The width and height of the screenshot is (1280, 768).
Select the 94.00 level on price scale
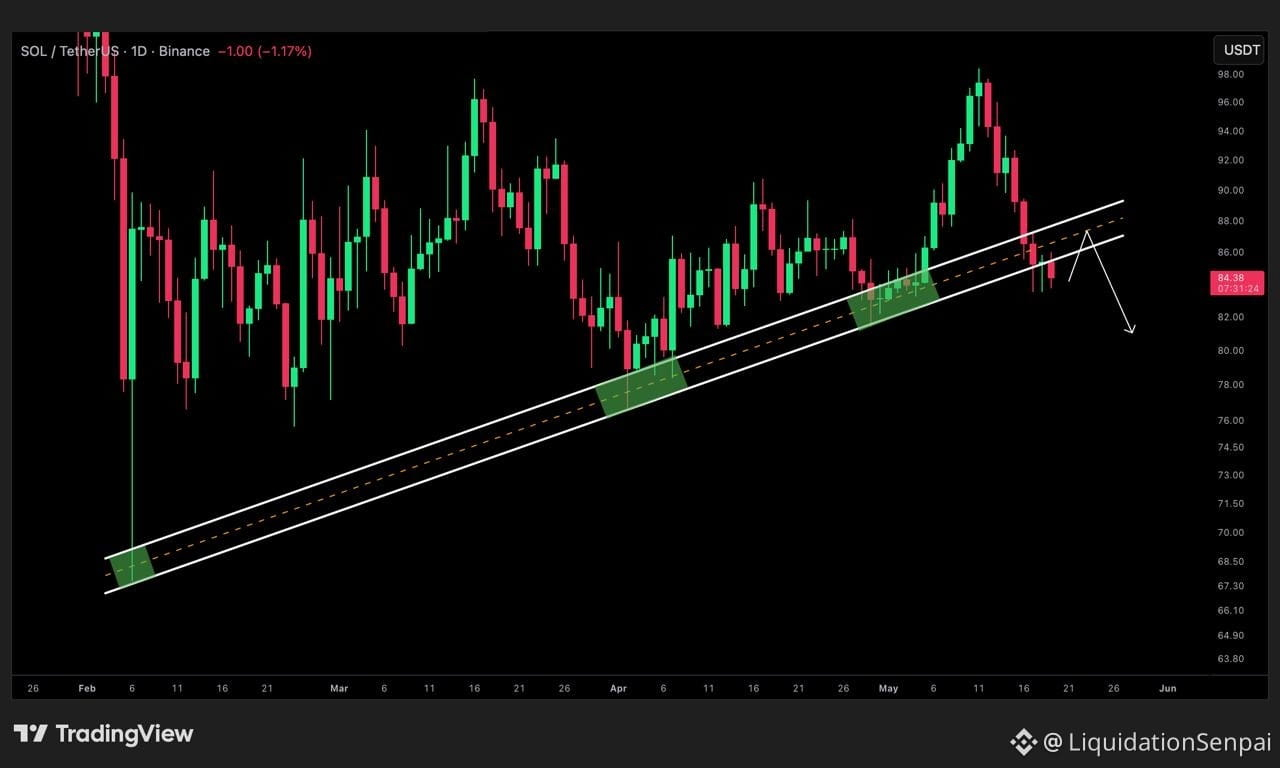1230,131
